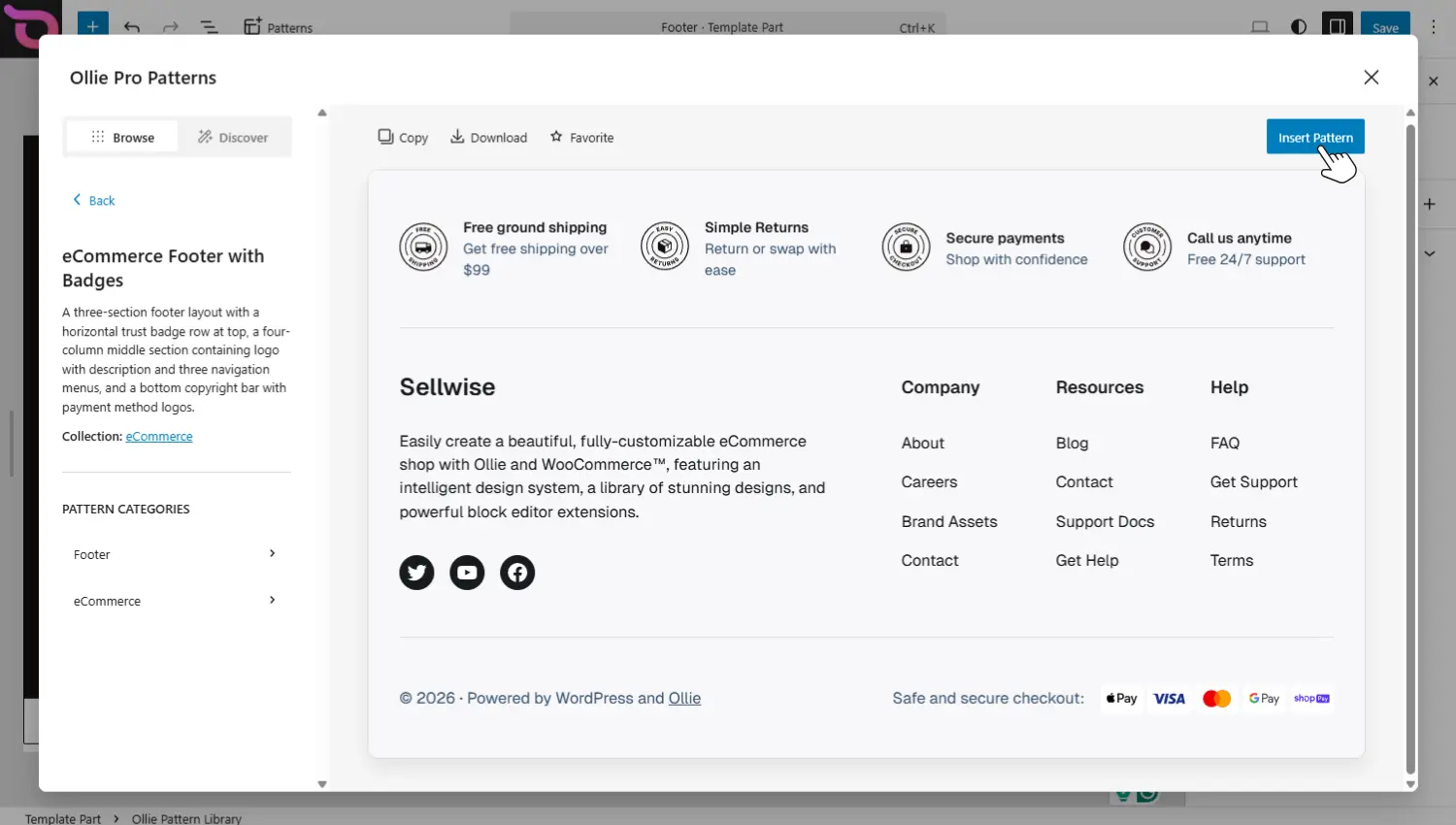Click the YouTube social icon
This screenshot has height=825, width=1456.
[x=467, y=573]
